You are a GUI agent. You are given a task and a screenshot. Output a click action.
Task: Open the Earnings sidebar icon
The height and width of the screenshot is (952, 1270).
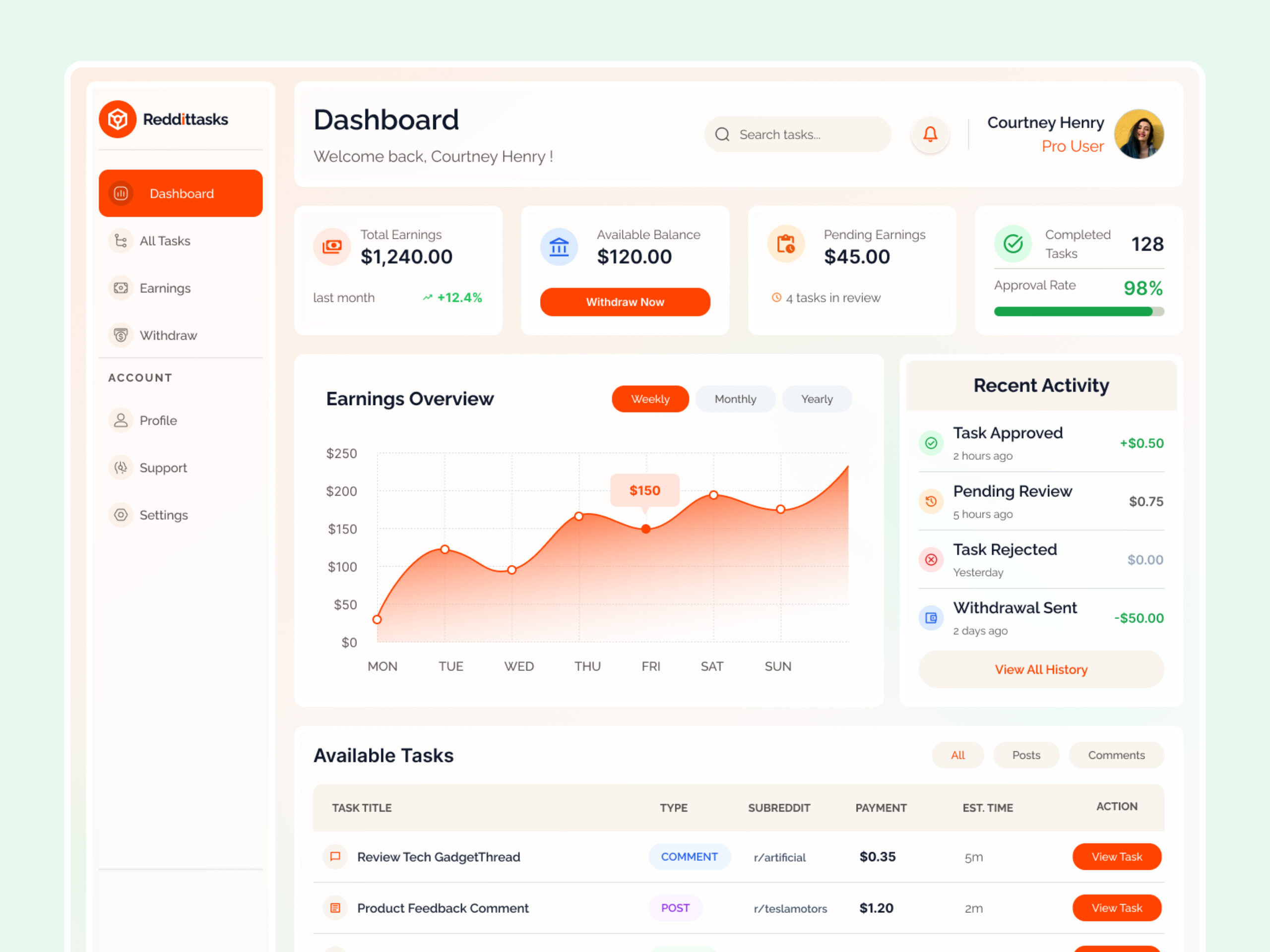coord(121,288)
